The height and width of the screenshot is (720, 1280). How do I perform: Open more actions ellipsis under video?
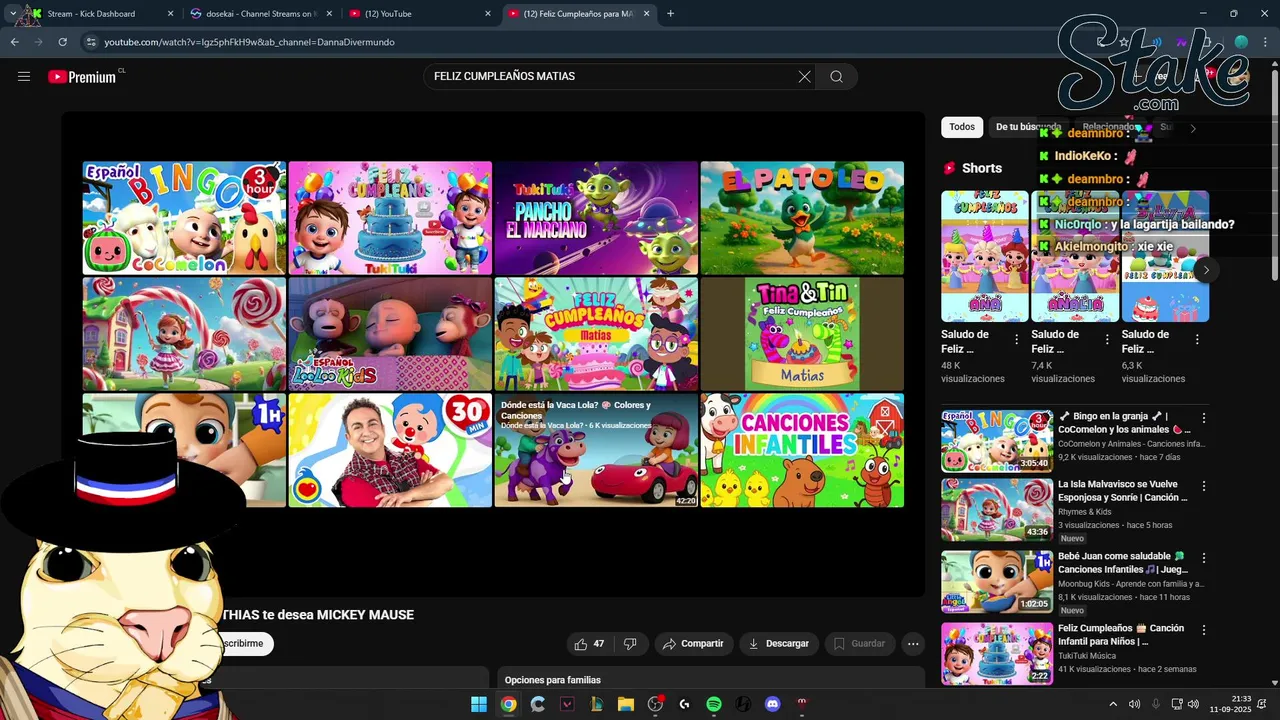pyautogui.click(x=912, y=644)
